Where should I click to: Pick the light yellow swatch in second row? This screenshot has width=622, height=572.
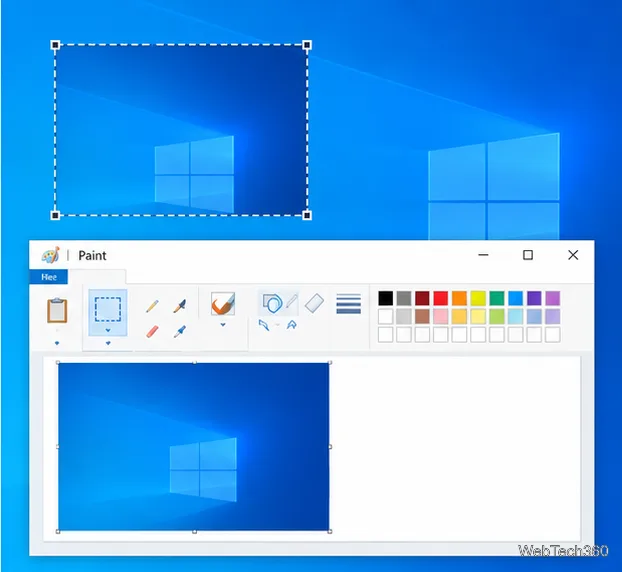[x=478, y=317]
